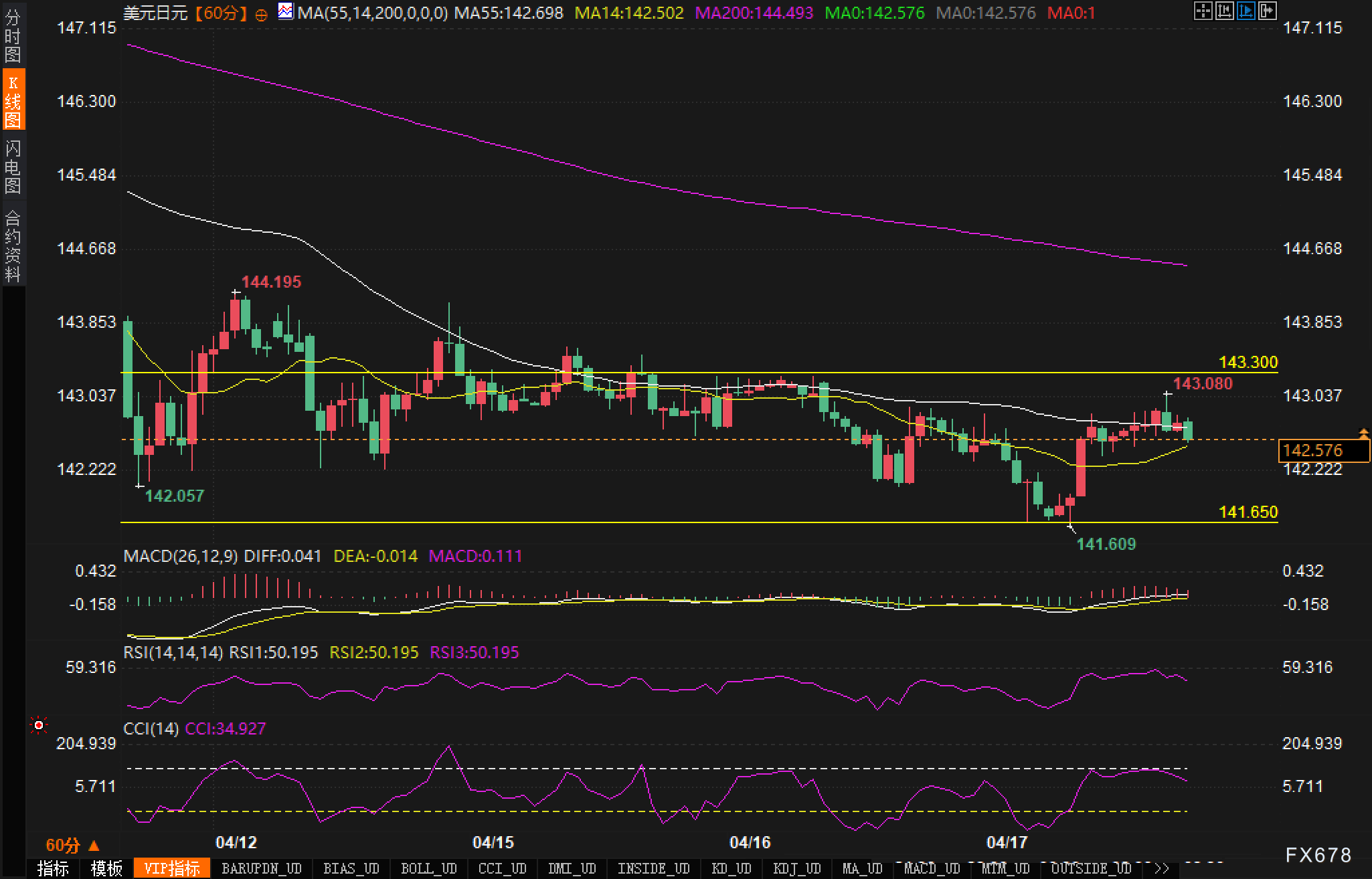Viewport: 1372px width, 879px height.
Task: Open 合约资料 in the left sidebar
Action: coord(12,246)
